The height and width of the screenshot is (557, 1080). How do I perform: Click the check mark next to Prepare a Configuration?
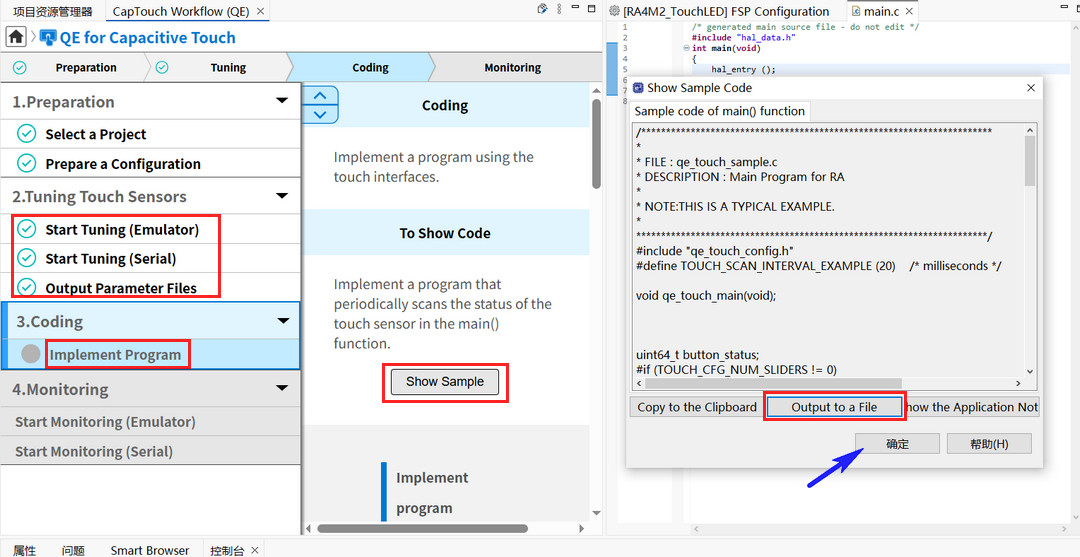(26, 163)
